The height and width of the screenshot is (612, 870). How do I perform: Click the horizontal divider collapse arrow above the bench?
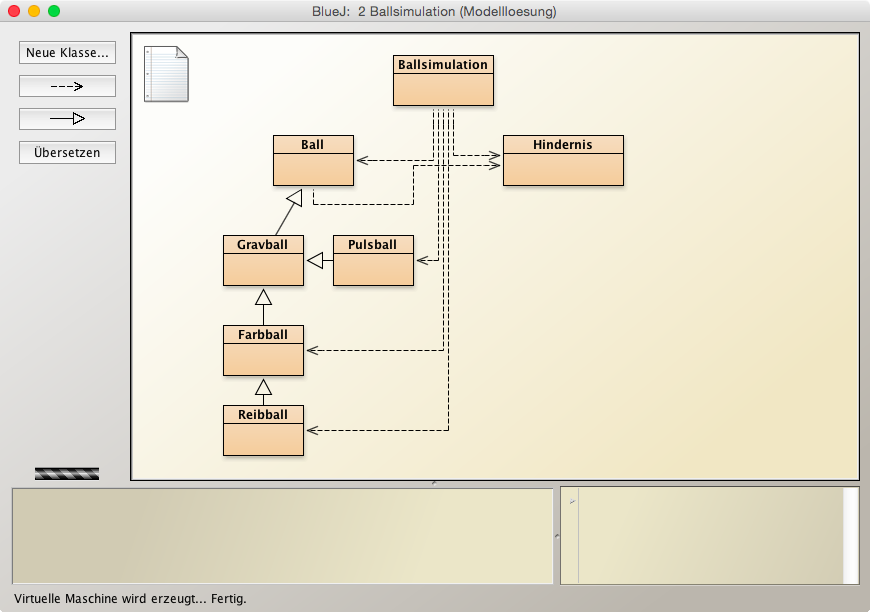point(434,483)
